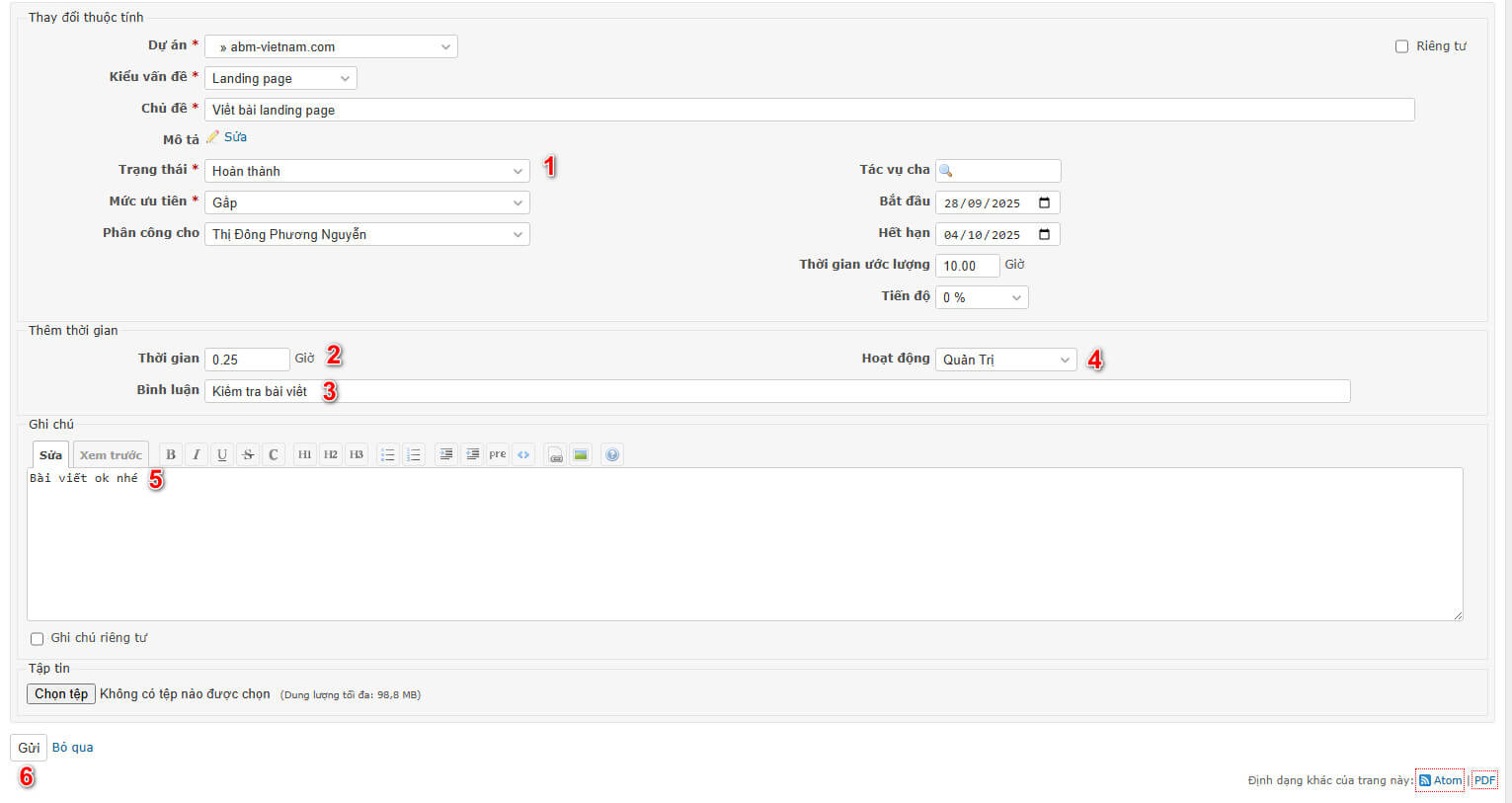Toggle bold formatting in the notes toolbar
Image resolution: width=1512 pixels, height=803 pixels.
point(171,454)
